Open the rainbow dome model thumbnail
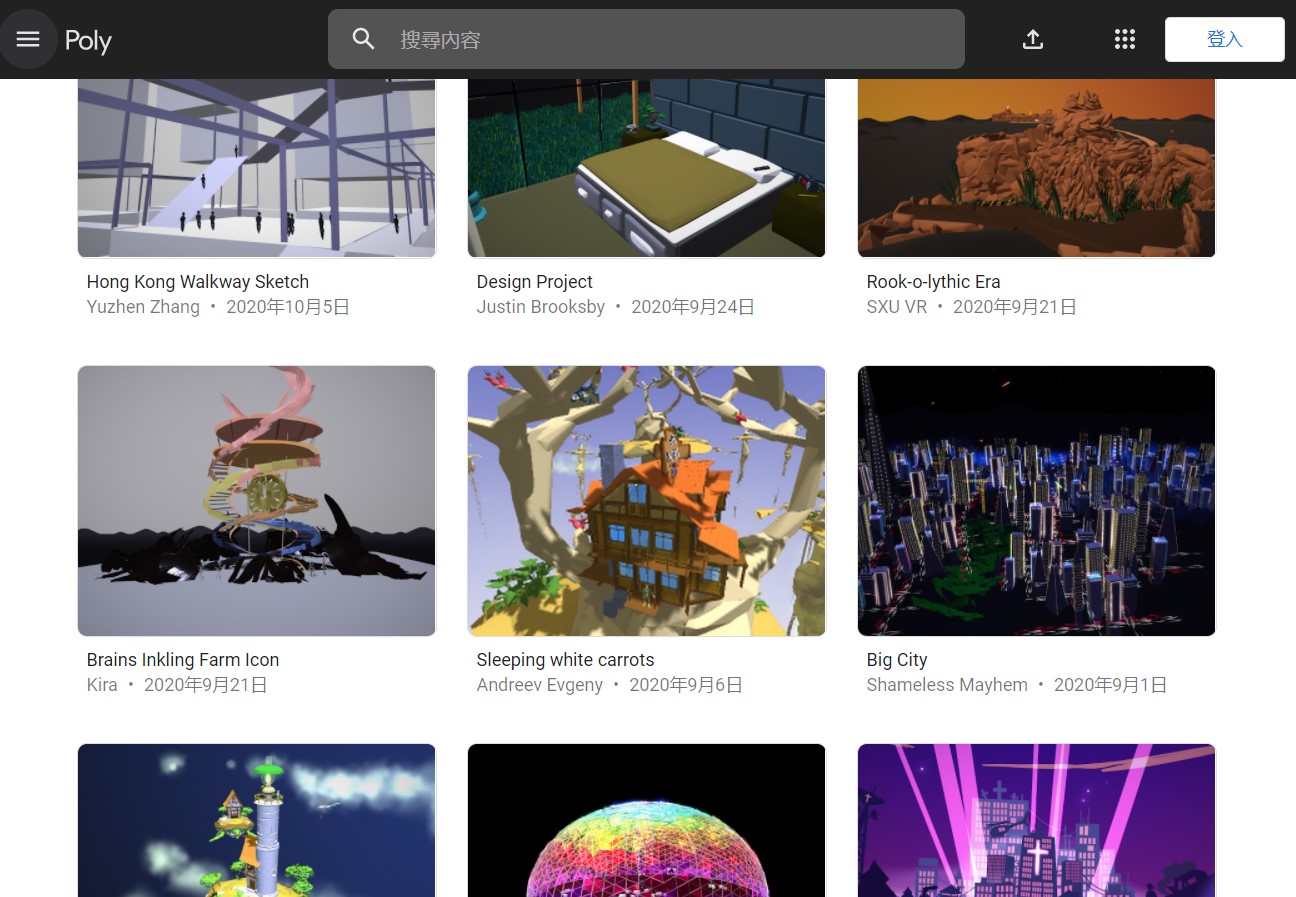This screenshot has height=897, width=1296. point(647,820)
